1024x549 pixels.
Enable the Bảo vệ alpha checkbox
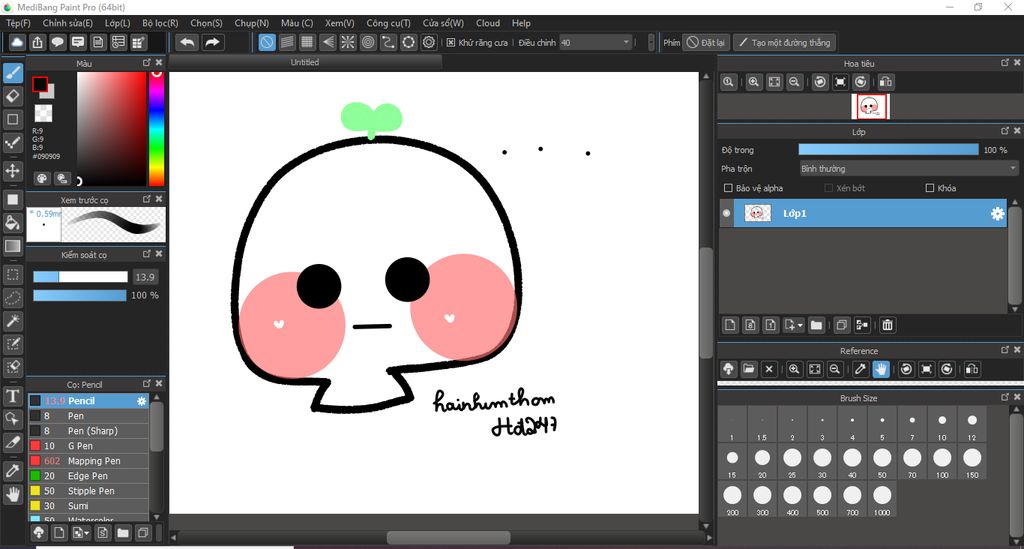(728, 188)
